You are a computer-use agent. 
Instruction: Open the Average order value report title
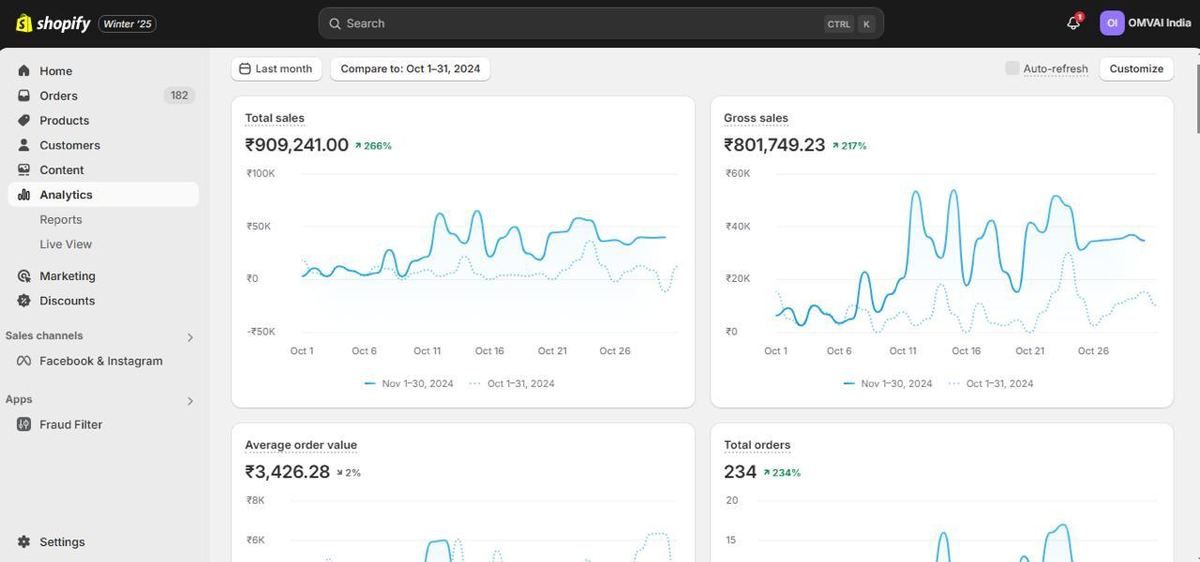301,445
